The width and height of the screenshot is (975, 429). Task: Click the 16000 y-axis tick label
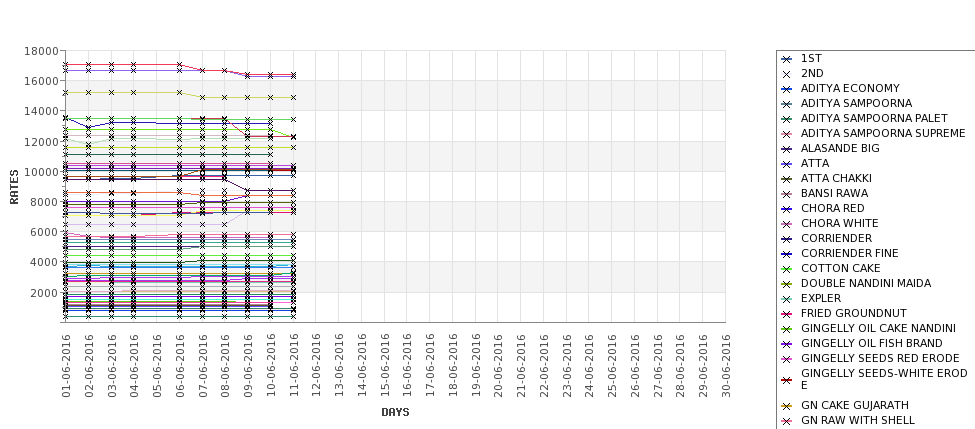[41, 81]
